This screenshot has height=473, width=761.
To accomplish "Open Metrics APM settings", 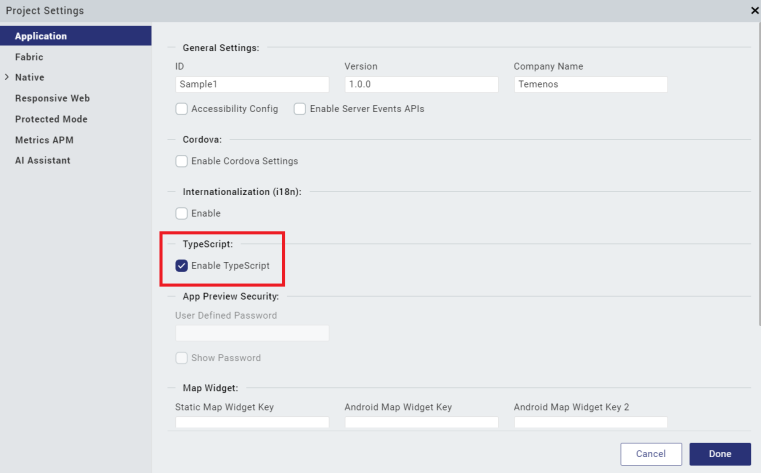I will pyautogui.click(x=44, y=140).
